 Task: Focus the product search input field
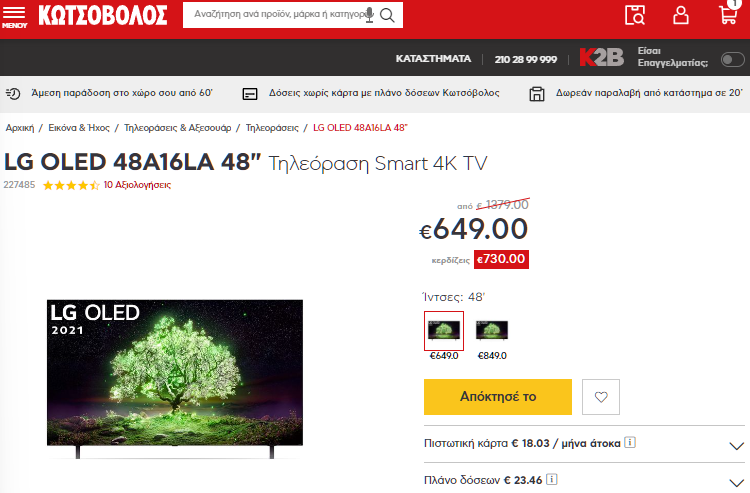coord(277,15)
